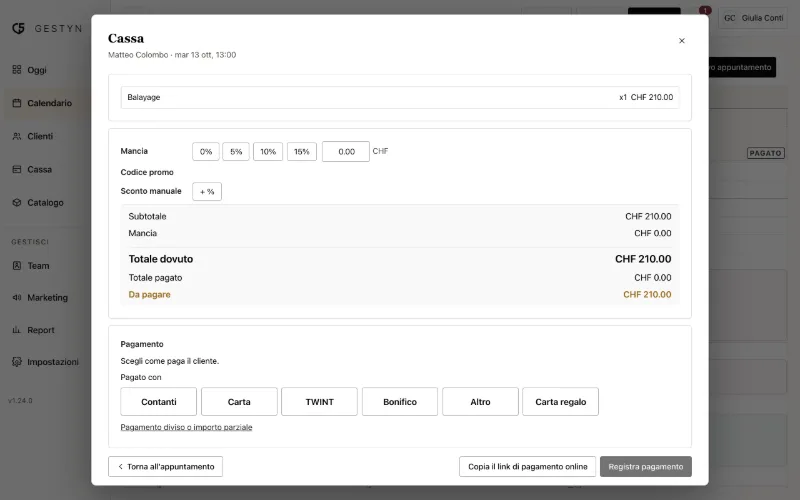Screen dimensions: 800x500
Task: Set tip to 5%
Action: click(236, 152)
